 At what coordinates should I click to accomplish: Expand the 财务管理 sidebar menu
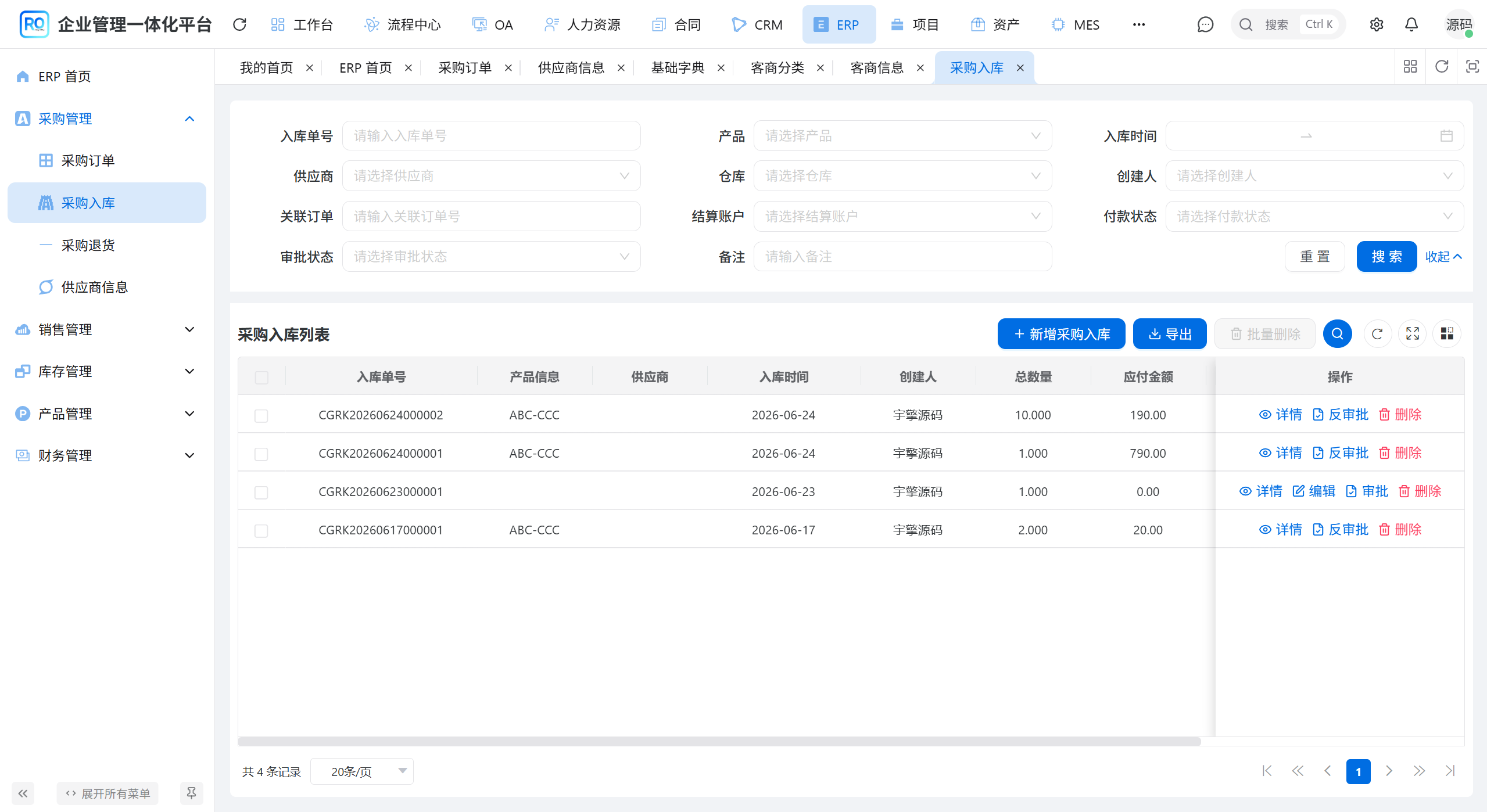pos(106,455)
